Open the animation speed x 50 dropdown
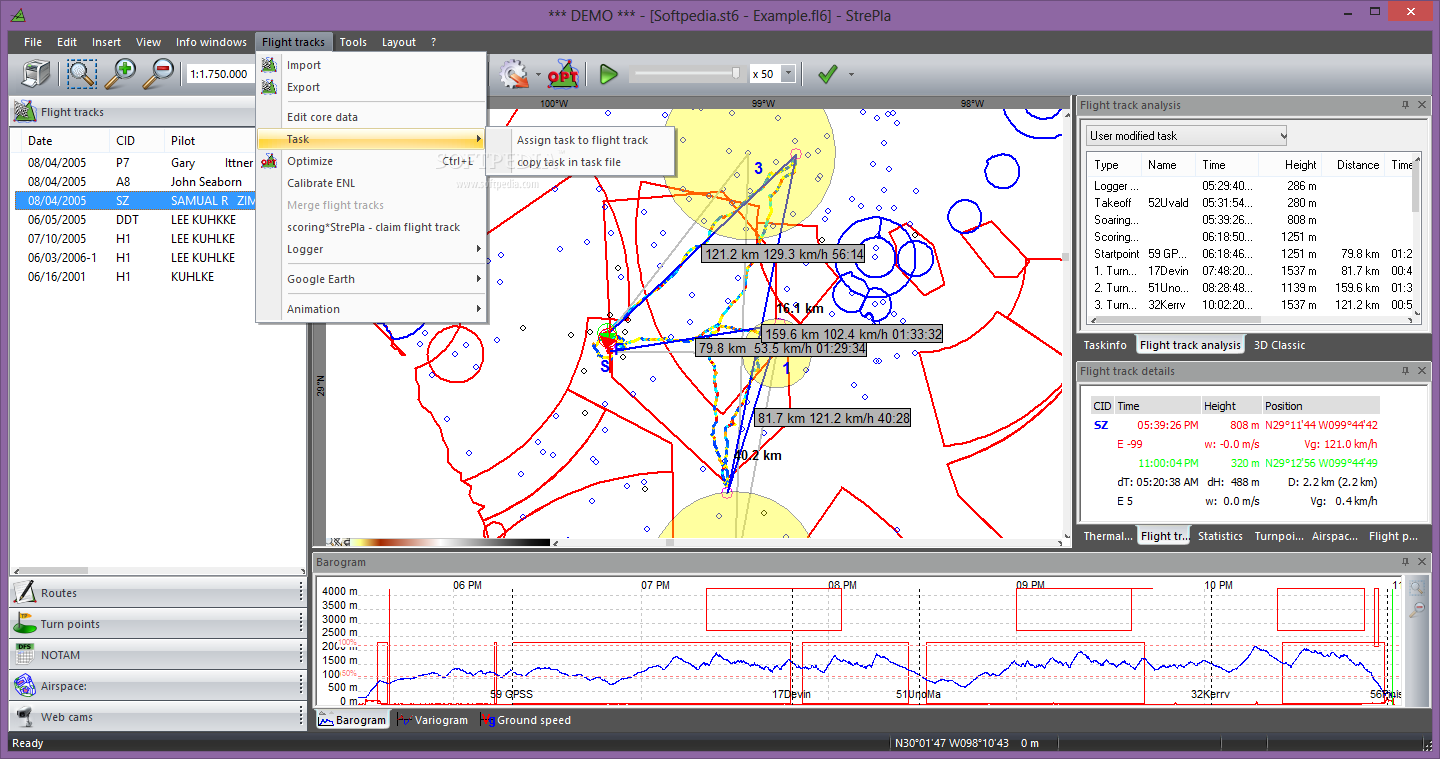Image resolution: width=1440 pixels, height=759 pixels. (x=788, y=74)
